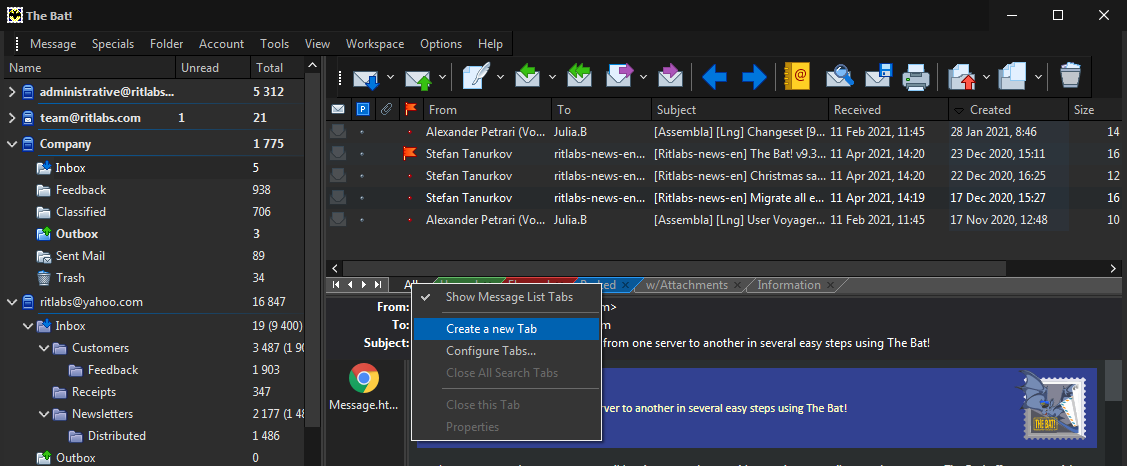The image size is (1127, 466).
Task: Click the message list horizontal scrollbar right arrow
Action: (x=1114, y=268)
